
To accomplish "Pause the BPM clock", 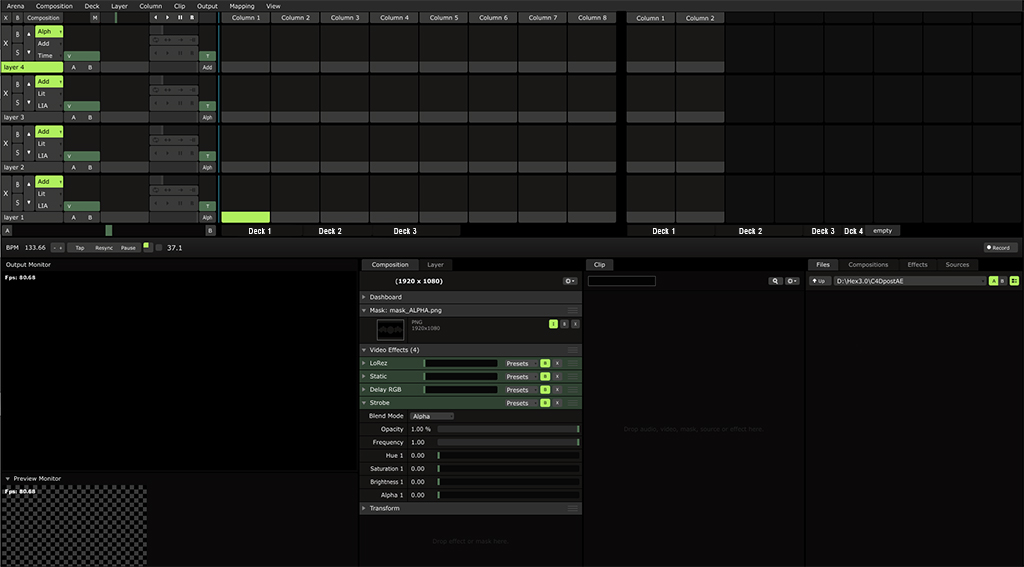I will (128, 248).
